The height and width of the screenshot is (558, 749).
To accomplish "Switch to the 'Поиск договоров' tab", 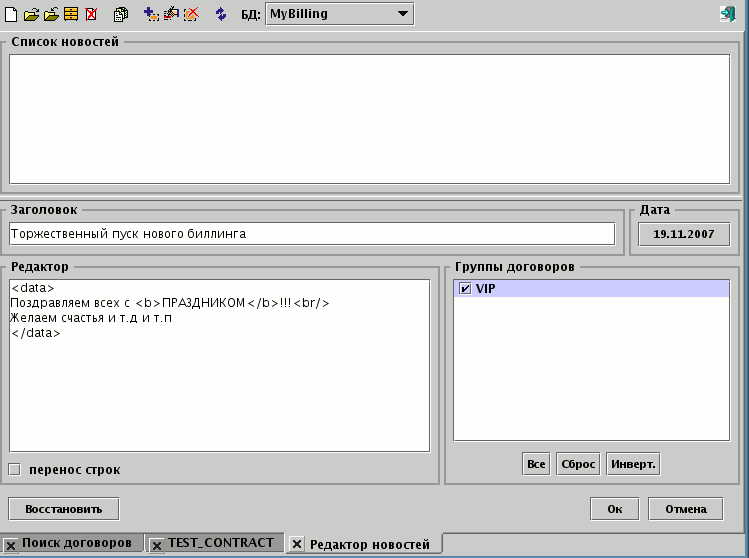I will (77, 543).
